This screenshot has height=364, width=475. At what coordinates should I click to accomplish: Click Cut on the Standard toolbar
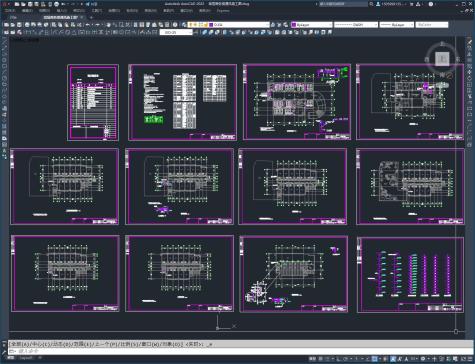pos(53,25)
